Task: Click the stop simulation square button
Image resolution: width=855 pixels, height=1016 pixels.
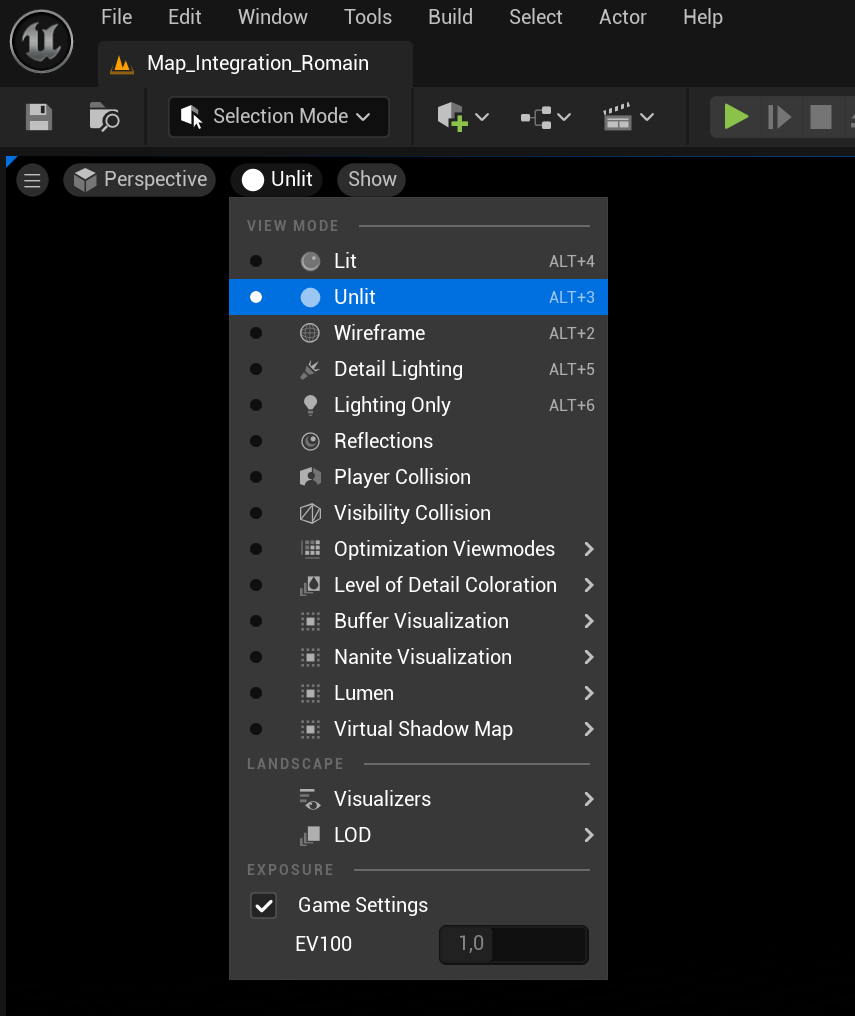Action: [x=821, y=117]
